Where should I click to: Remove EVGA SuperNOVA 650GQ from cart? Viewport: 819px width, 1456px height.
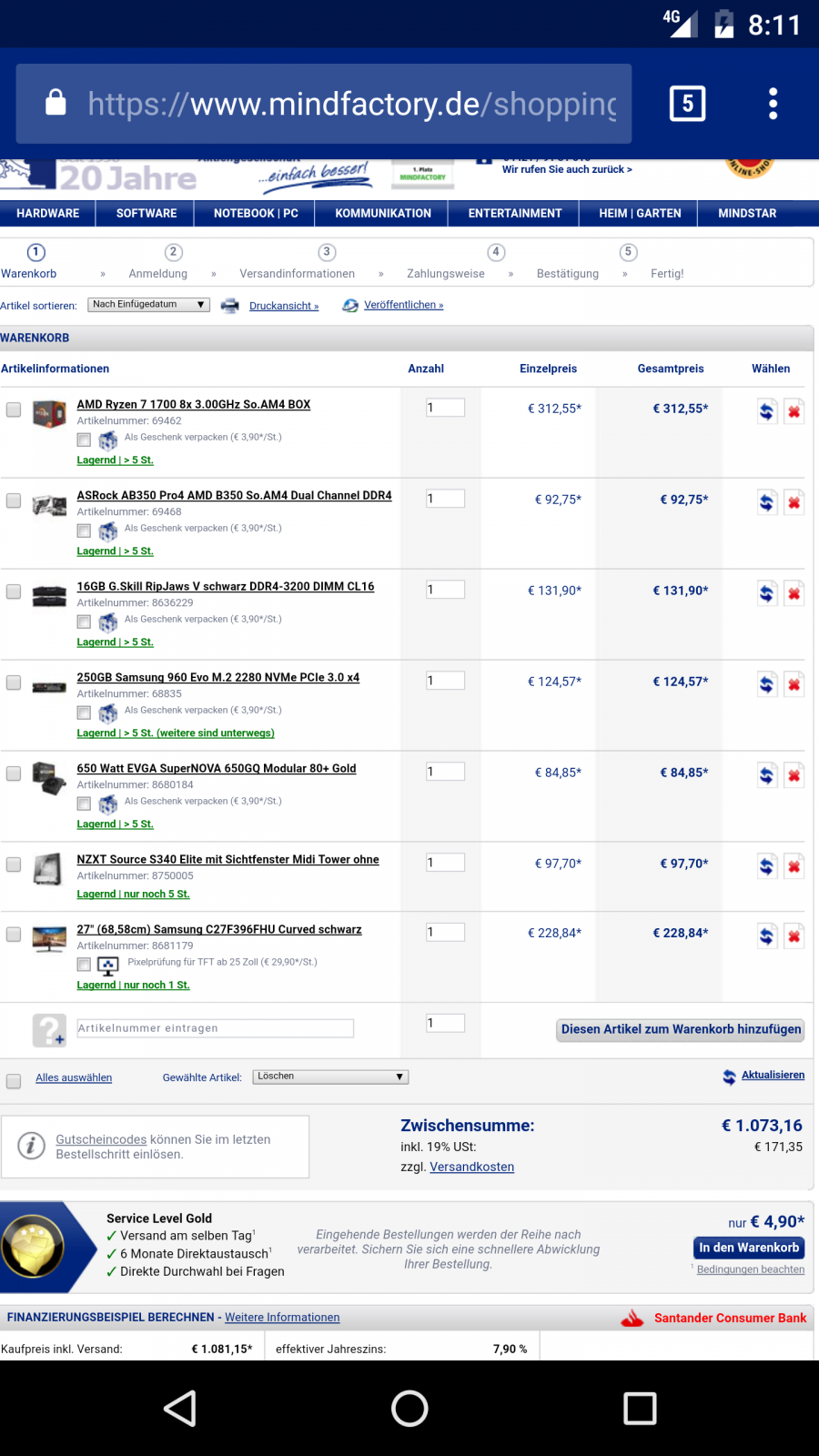(794, 774)
